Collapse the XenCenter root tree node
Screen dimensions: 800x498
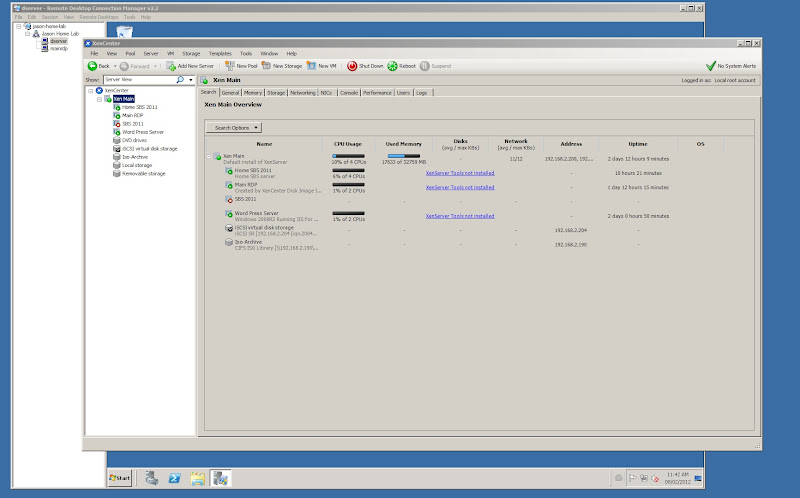point(92,91)
